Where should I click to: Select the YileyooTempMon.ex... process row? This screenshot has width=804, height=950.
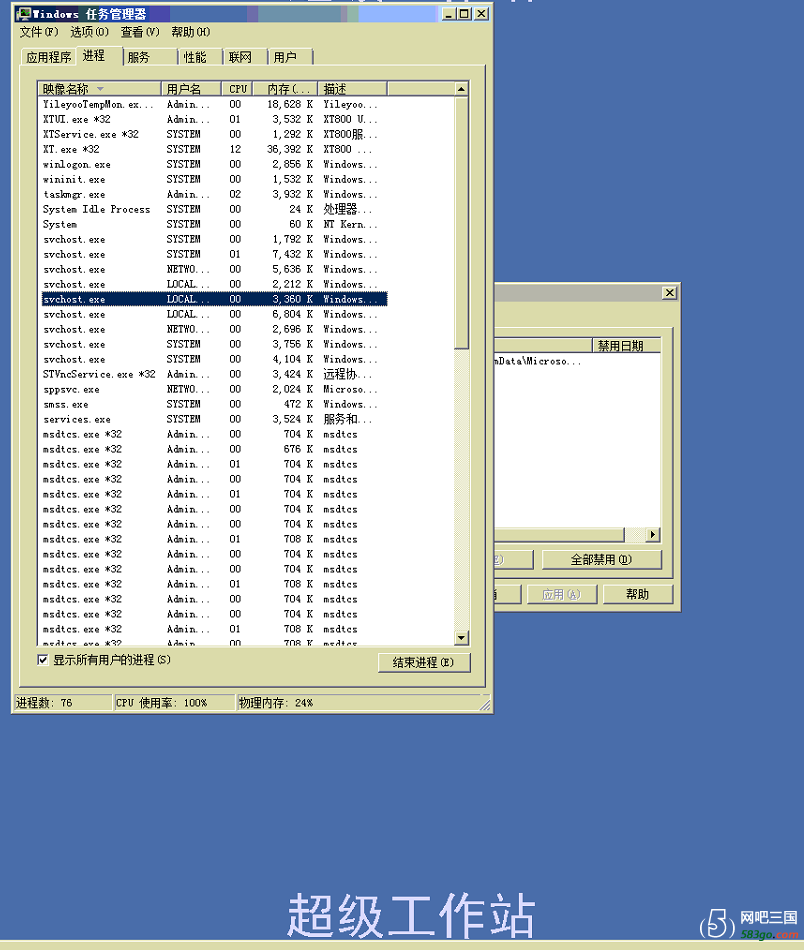click(214, 104)
